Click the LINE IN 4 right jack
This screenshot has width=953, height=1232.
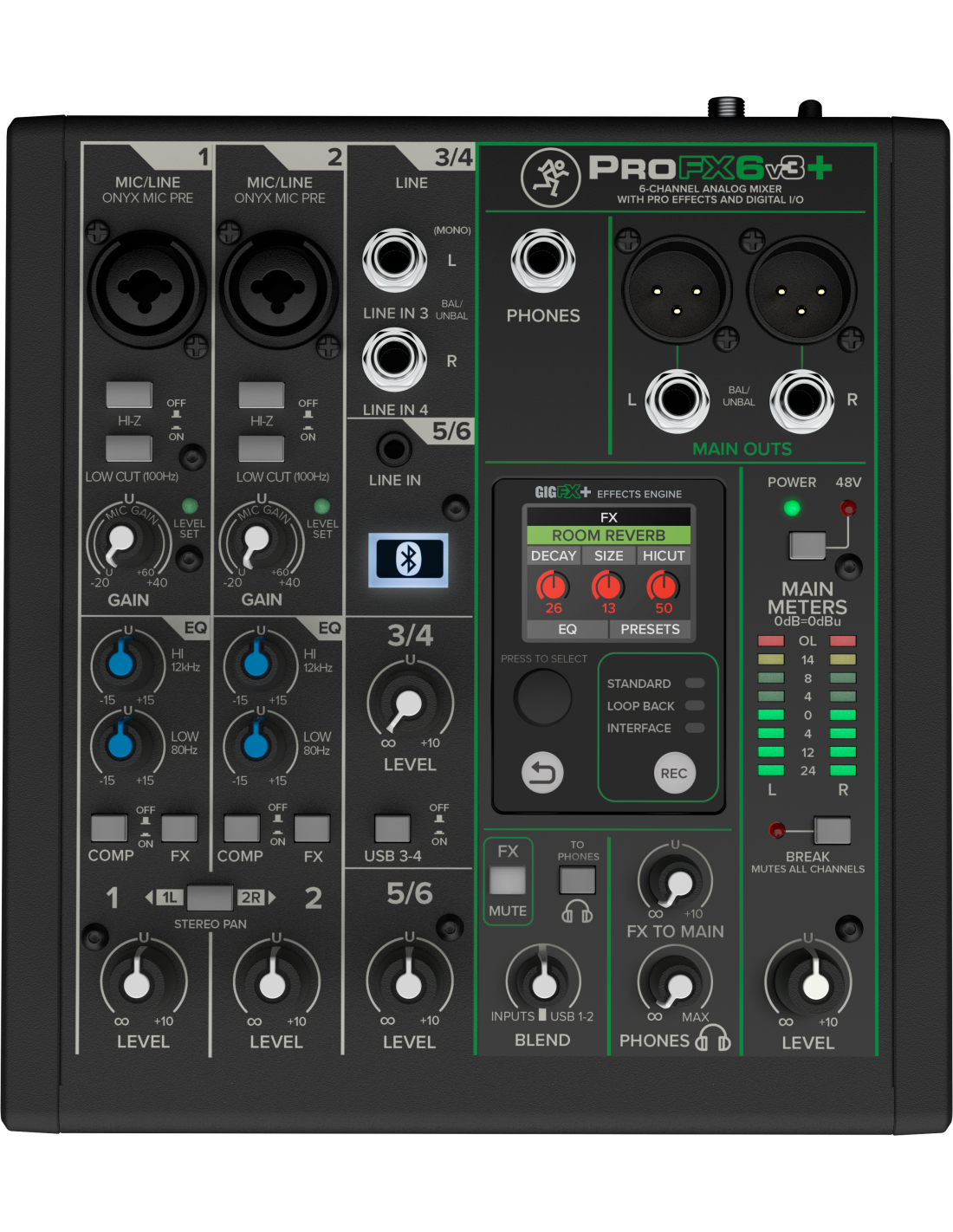tap(394, 359)
